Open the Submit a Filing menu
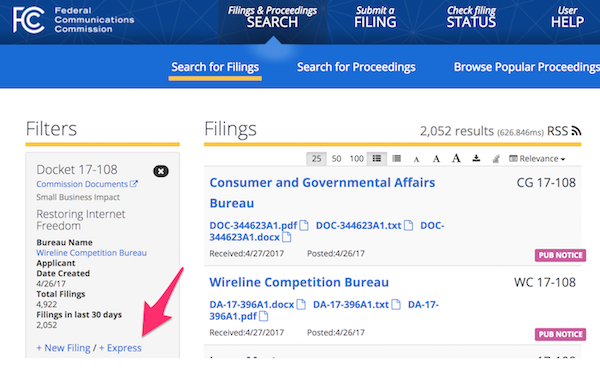Image resolution: width=600 pixels, height=389 pixels. (375, 18)
